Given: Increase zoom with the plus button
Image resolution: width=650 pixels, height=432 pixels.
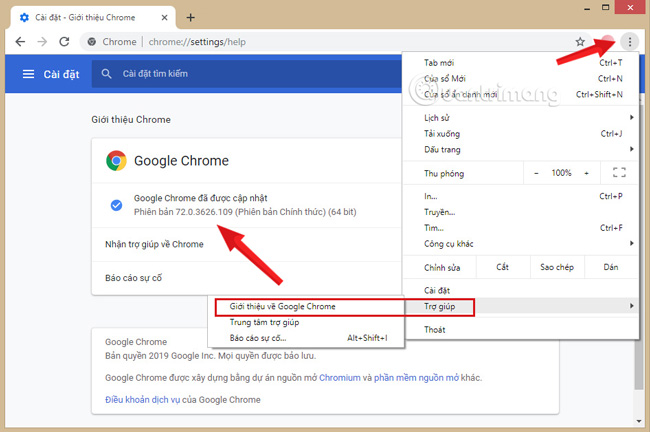Looking at the screenshot, I should (x=587, y=173).
